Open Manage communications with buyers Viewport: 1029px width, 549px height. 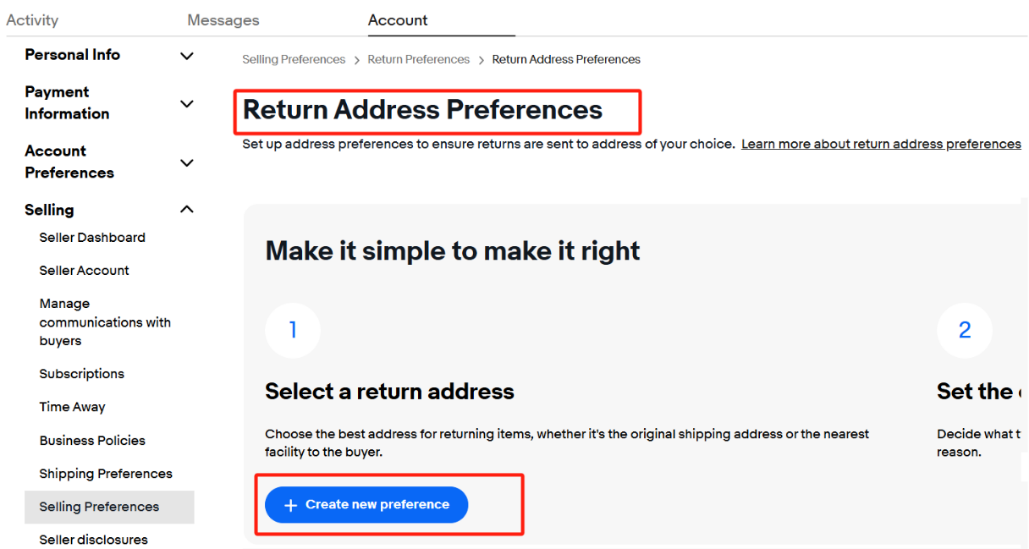pos(104,322)
